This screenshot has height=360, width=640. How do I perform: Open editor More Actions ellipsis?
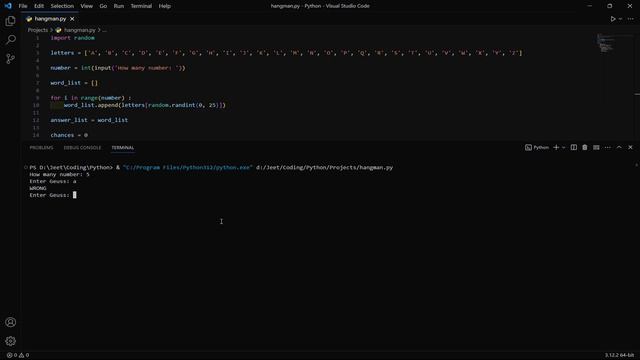631,19
